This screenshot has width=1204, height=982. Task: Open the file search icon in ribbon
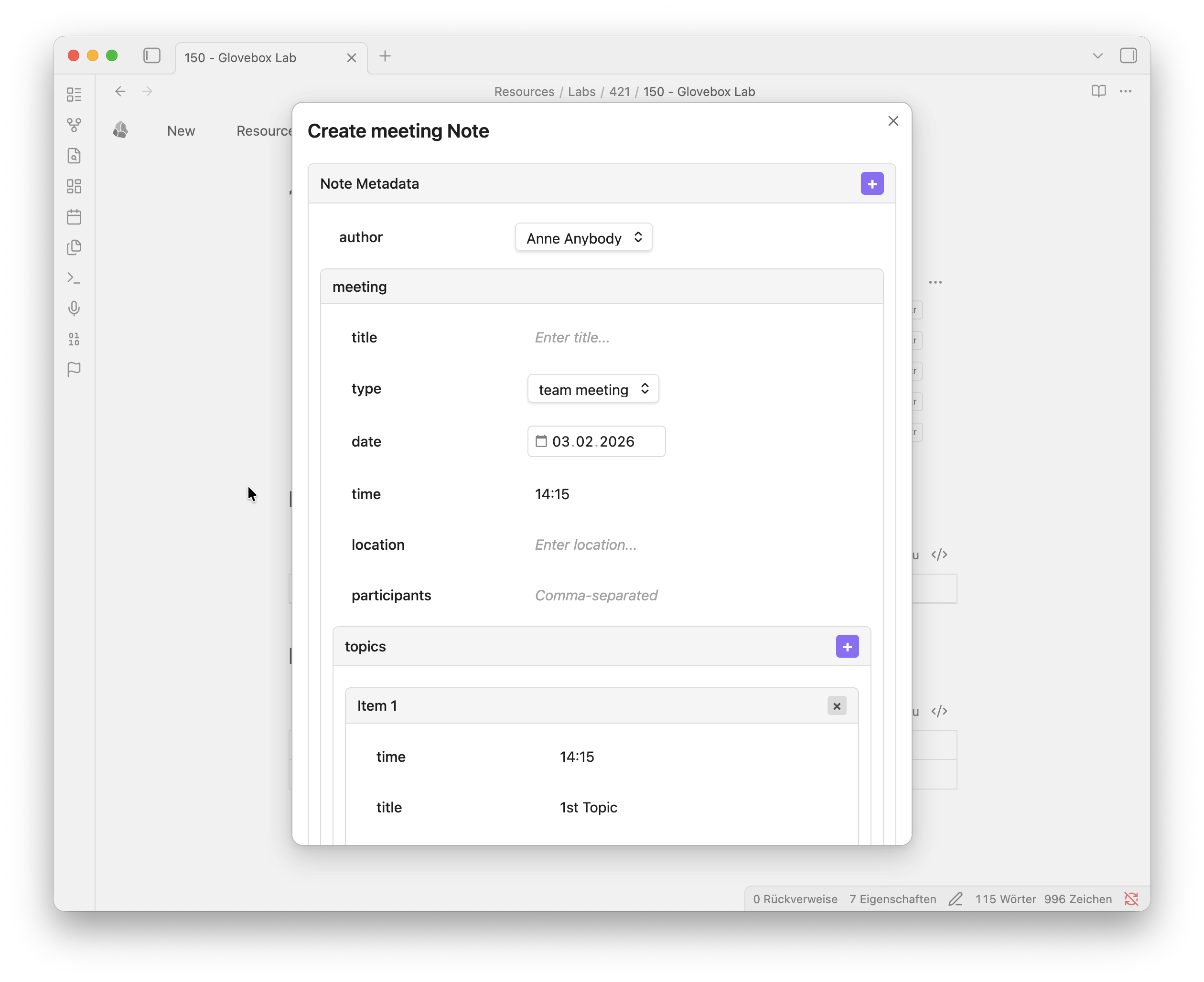click(74, 156)
